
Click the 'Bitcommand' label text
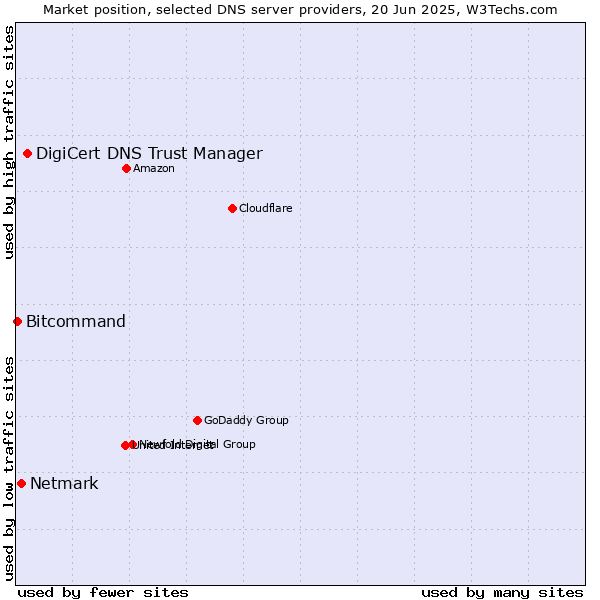click(x=76, y=321)
